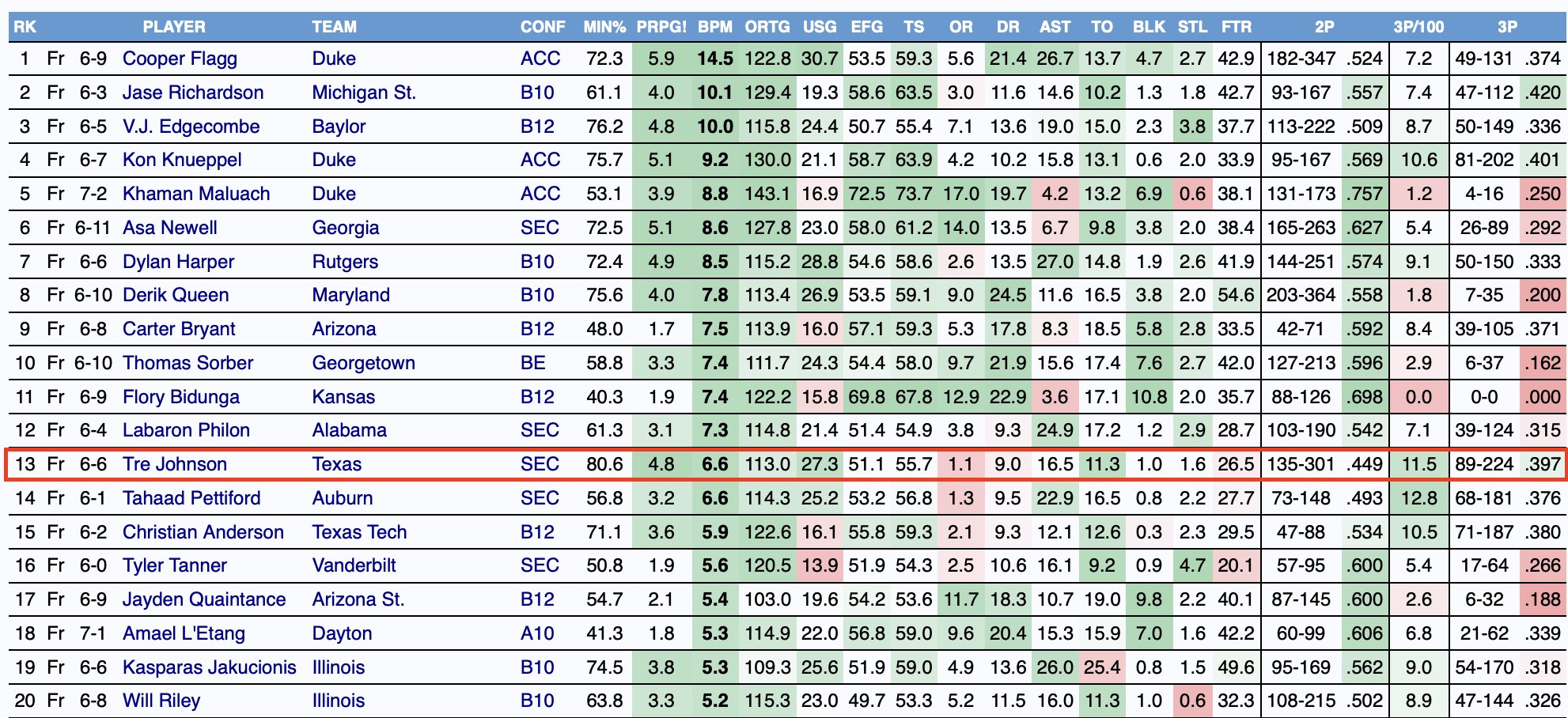The height and width of the screenshot is (718, 1568).
Task: Open Georgia team page
Action: [x=346, y=228]
